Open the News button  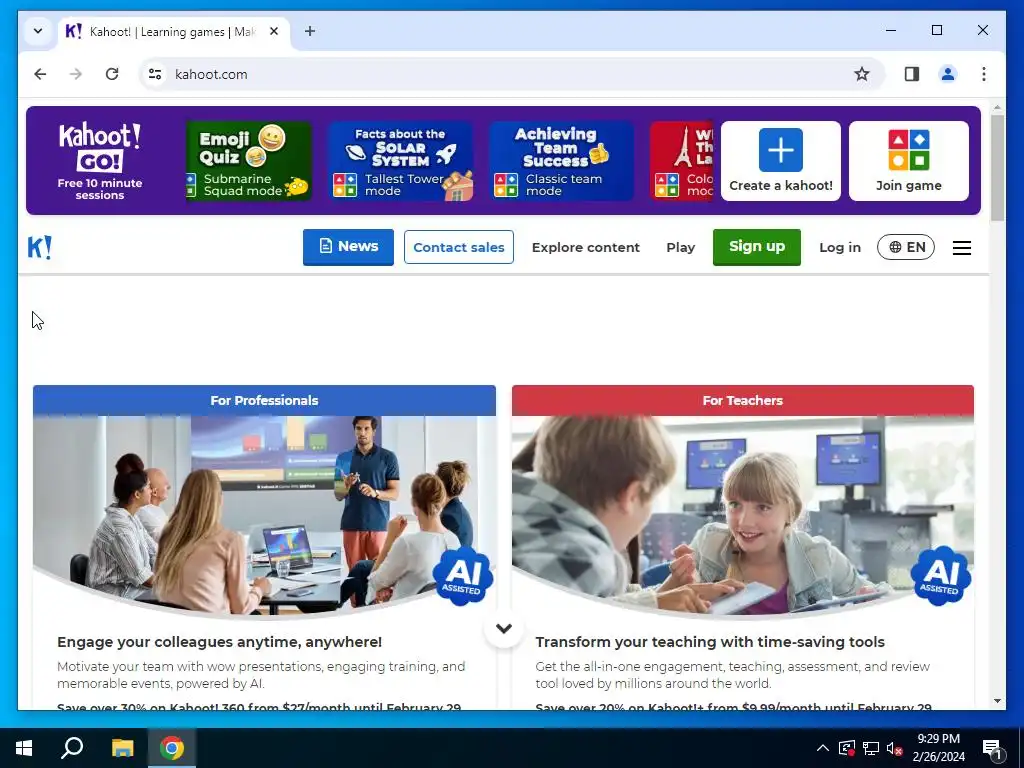(348, 247)
